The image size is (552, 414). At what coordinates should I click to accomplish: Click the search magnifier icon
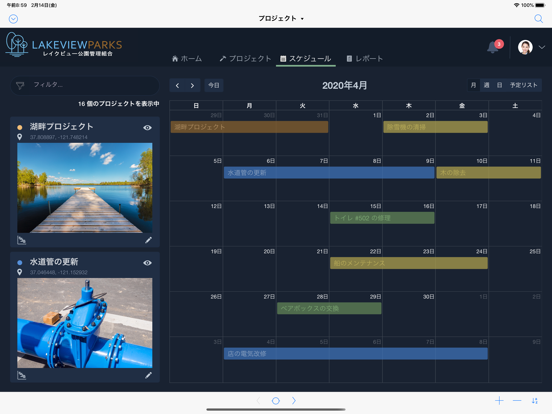[538, 18]
